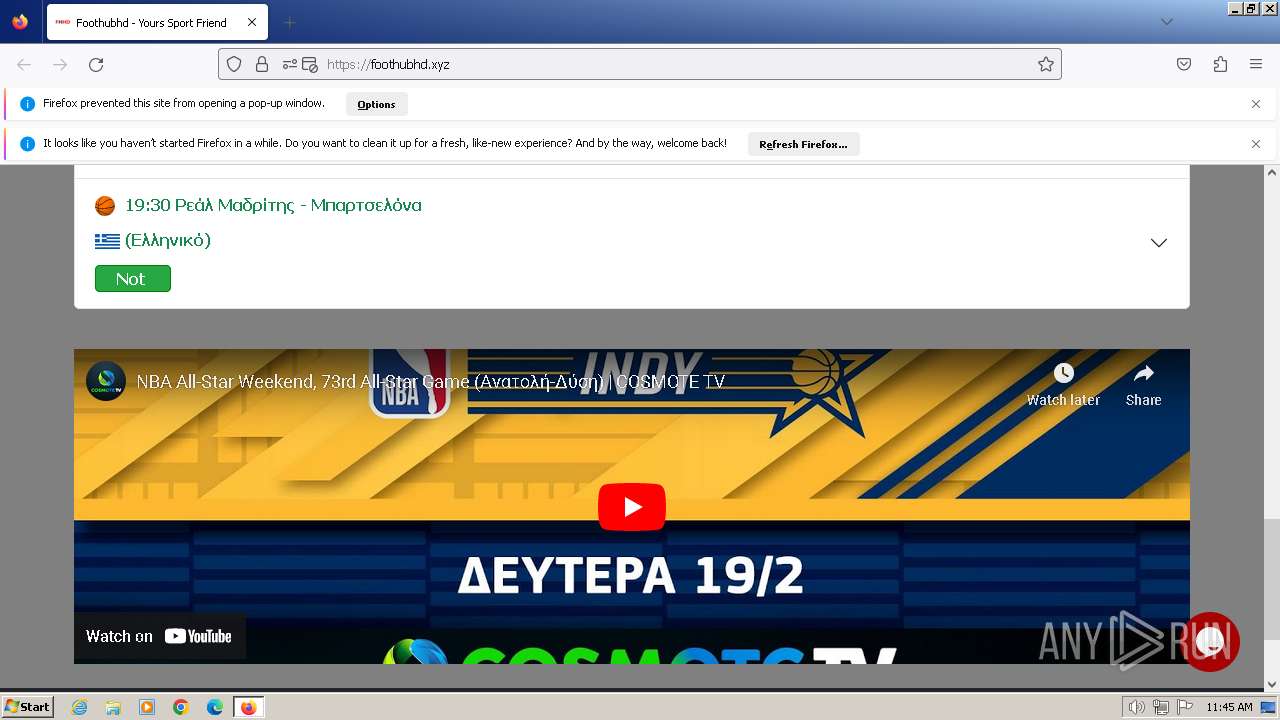Open the Extensions puzzle icon
The width and height of the screenshot is (1280, 720).
point(1220,64)
